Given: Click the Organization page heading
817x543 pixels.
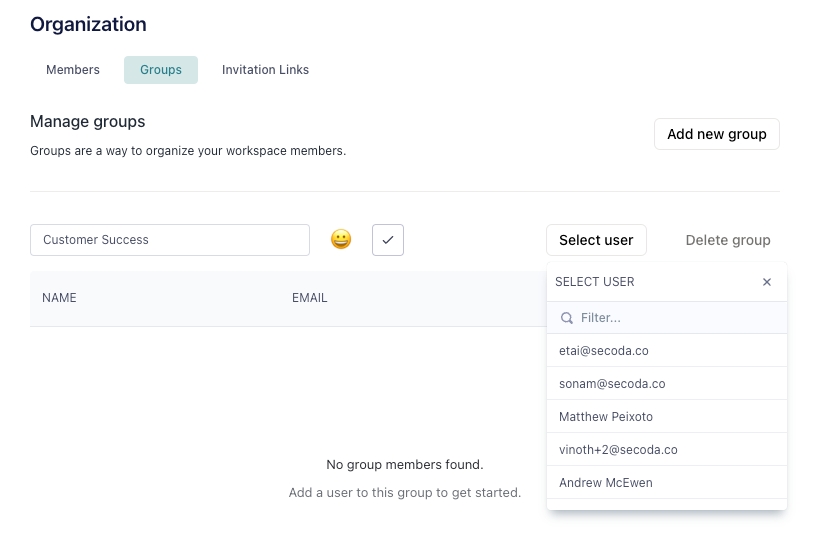Looking at the screenshot, I should [88, 25].
